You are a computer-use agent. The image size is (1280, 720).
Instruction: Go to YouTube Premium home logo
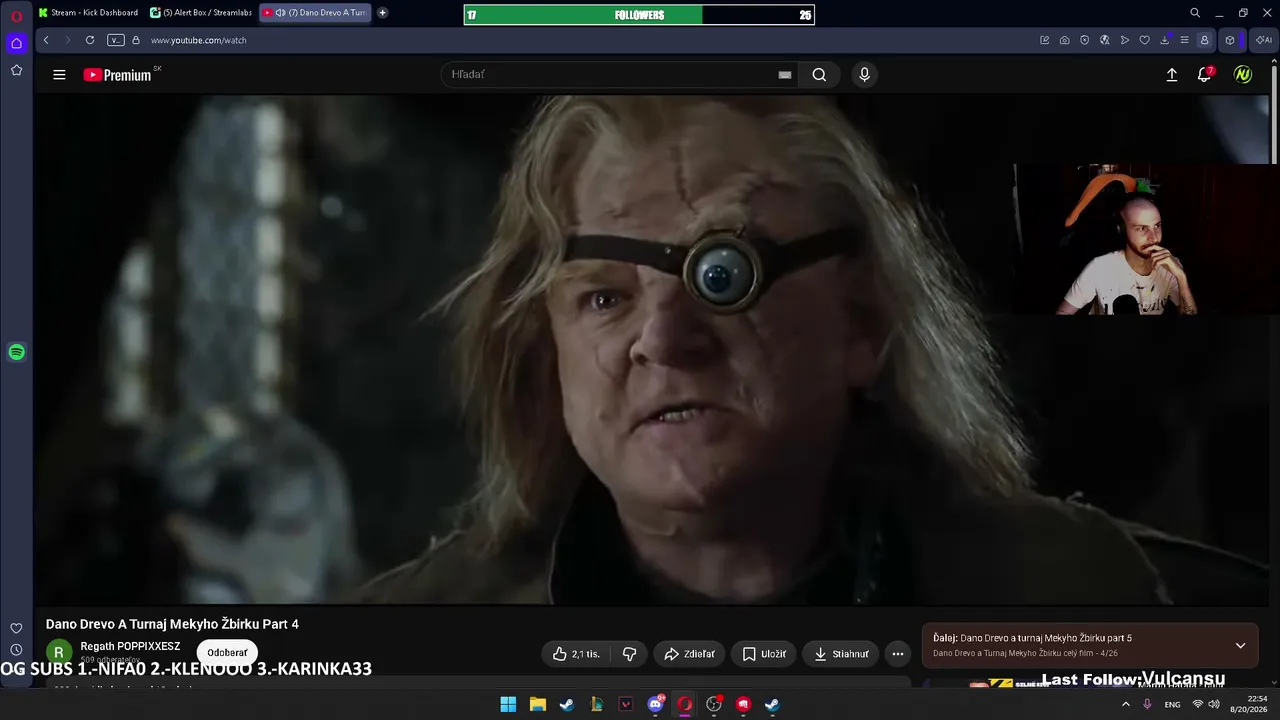click(117, 75)
